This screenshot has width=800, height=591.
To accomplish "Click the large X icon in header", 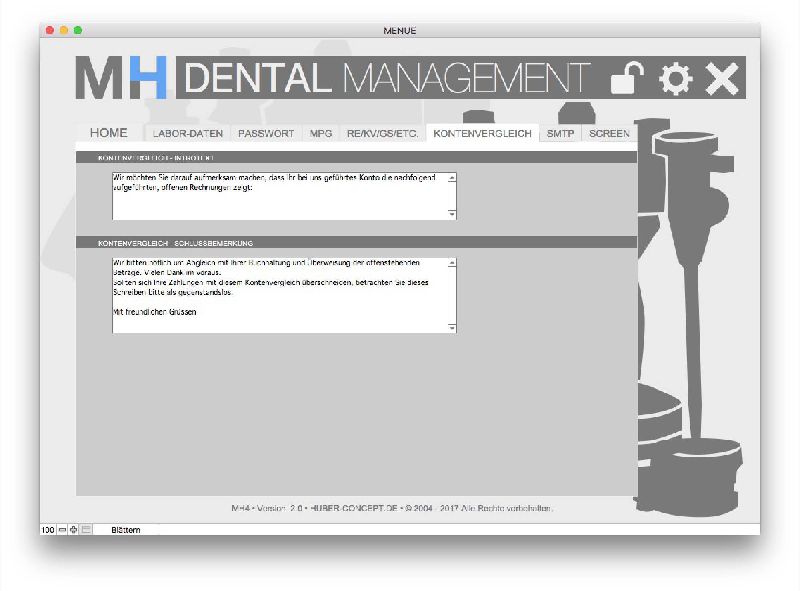I will pos(721,78).
